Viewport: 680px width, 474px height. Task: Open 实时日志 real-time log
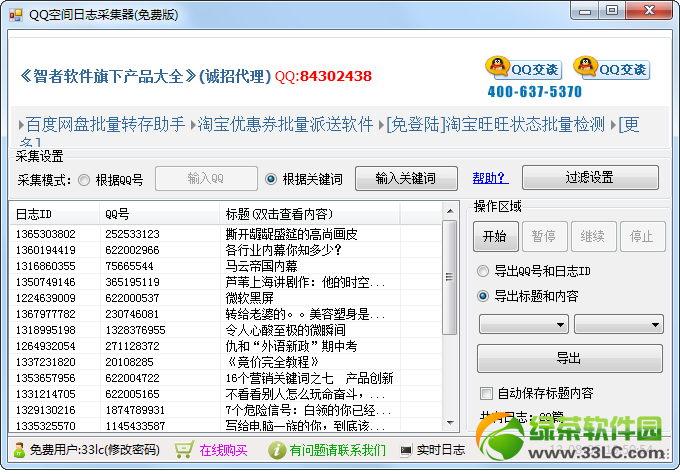(x=441, y=450)
